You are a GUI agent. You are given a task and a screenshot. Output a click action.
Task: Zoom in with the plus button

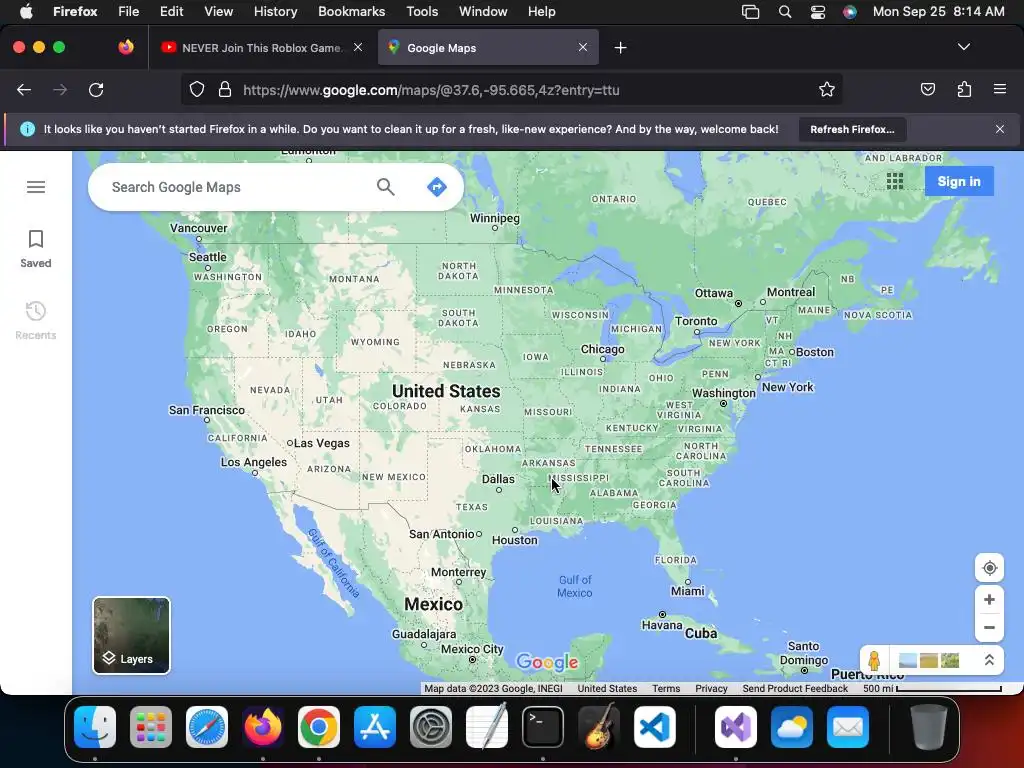pos(989,600)
